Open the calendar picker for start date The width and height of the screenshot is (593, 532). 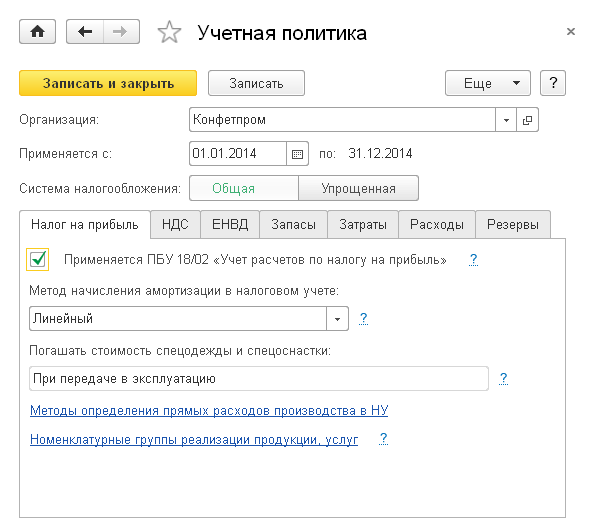[x=297, y=154]
